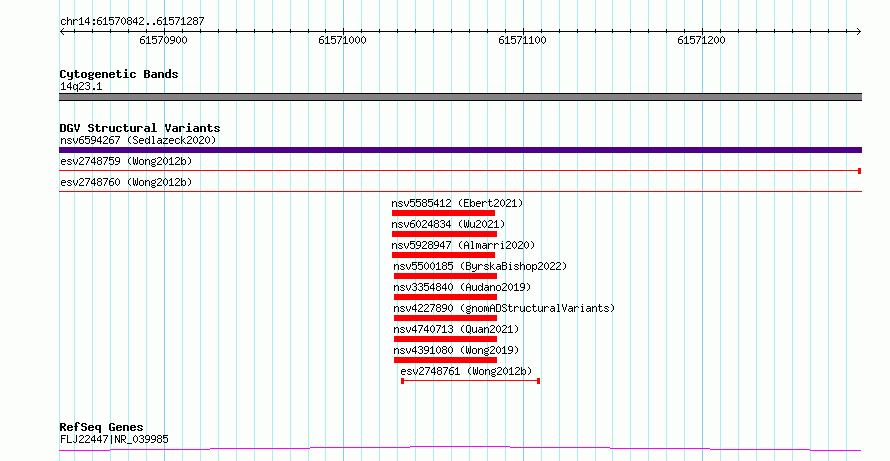This screenshot has height=461, width=890.
Task: Open variant nsv6594267 (Sedlazeck2020) label
Action: 138,140
